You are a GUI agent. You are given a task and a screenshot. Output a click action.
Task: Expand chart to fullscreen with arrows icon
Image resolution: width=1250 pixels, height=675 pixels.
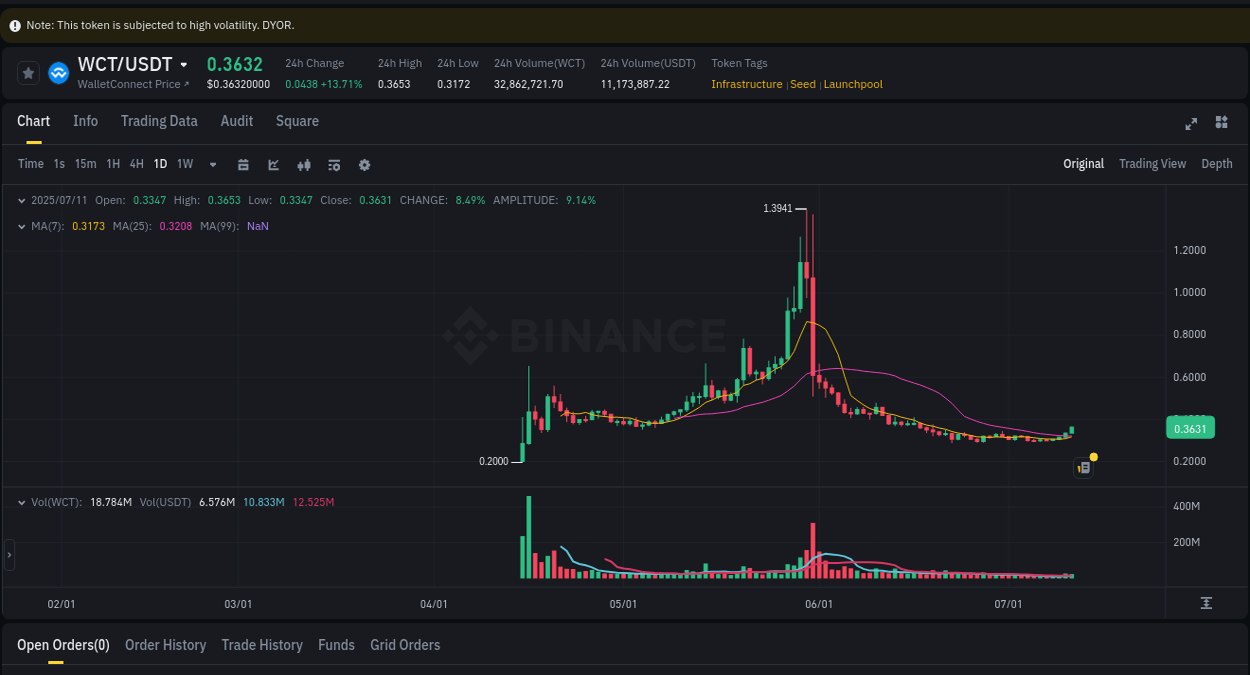(1191, 123)
